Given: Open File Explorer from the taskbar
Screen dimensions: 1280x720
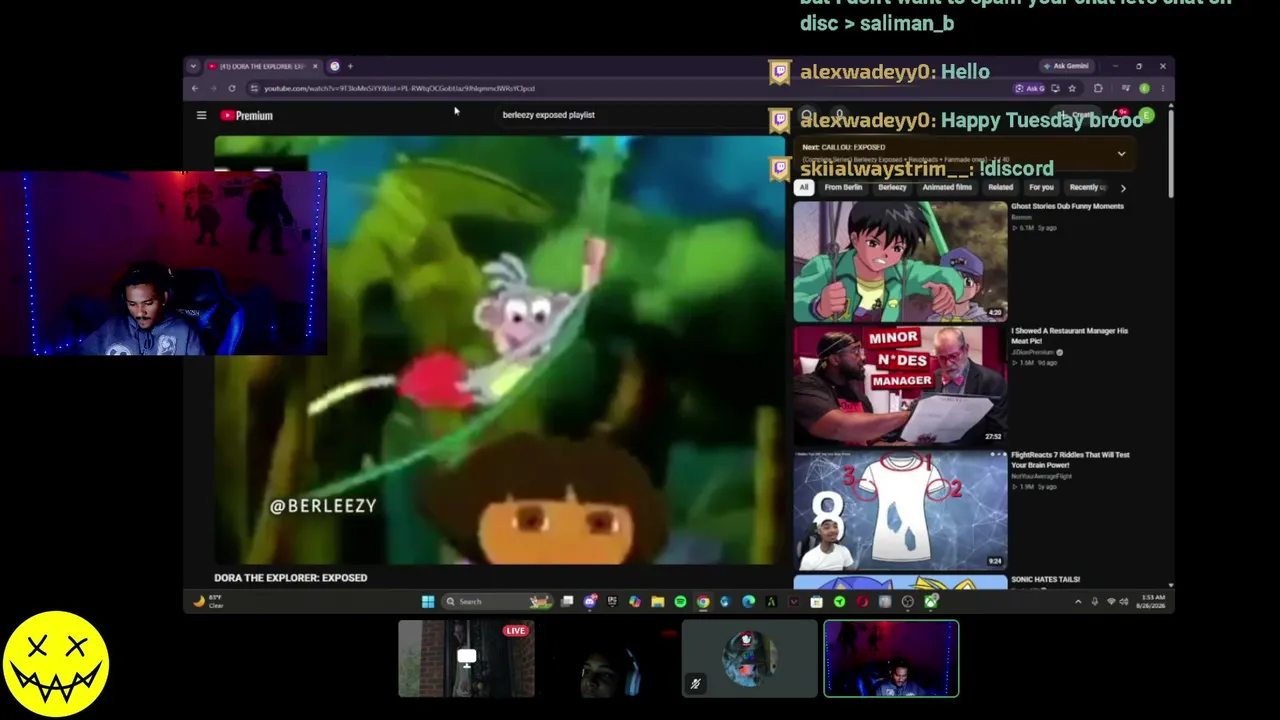Looking at the screenshot, I should pyautogui.click(x=657, y=601).
